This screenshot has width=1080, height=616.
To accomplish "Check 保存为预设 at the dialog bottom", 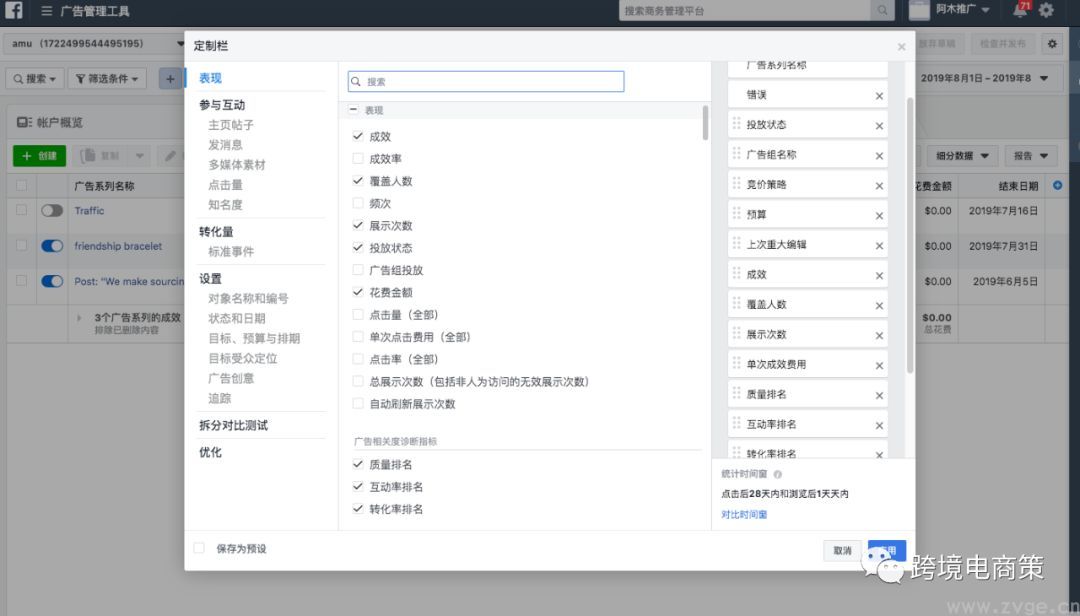I will (x=197, y=548).
